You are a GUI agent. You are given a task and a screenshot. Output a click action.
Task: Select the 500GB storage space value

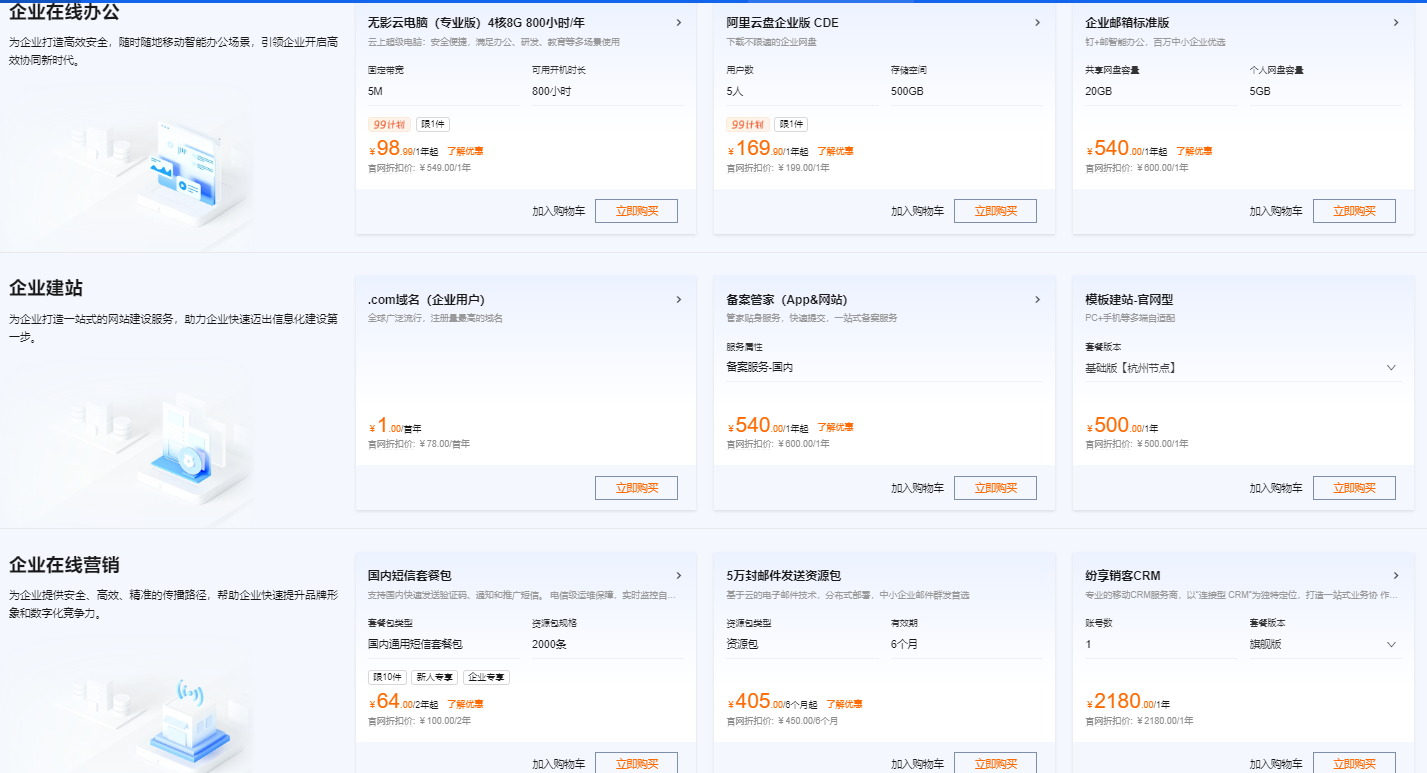(x=907, y=91)
